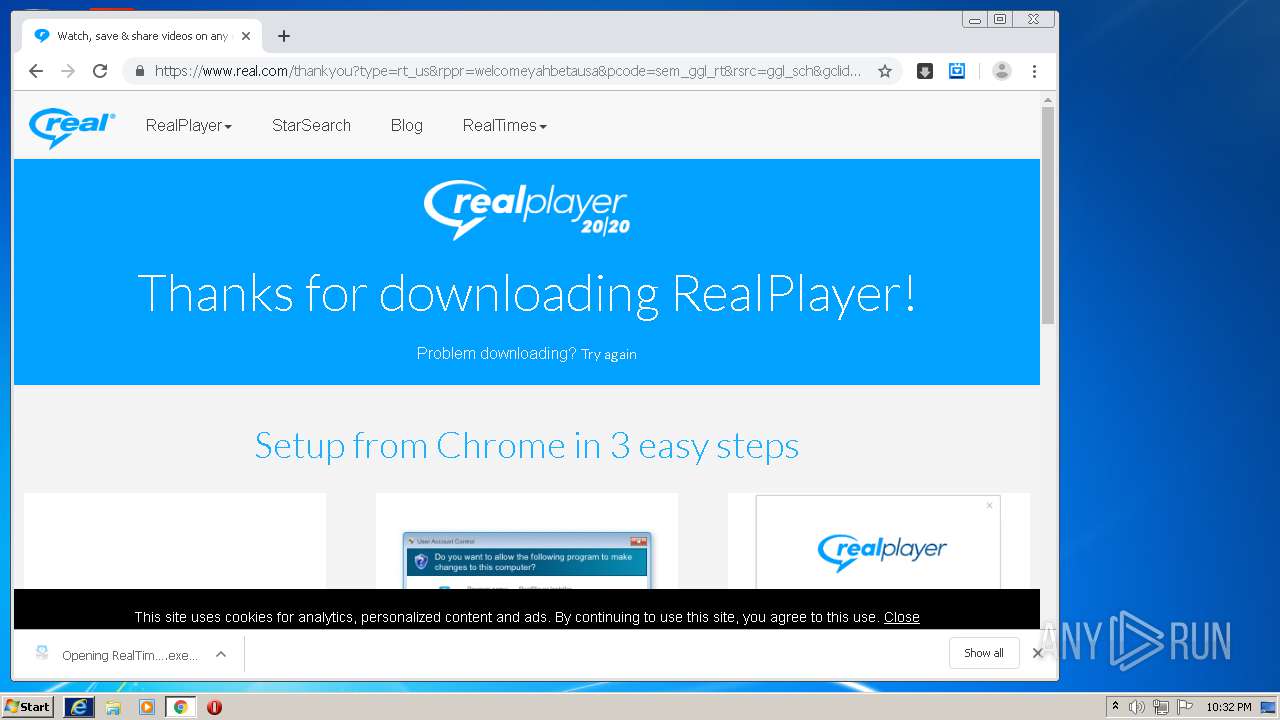The image size is (1280, 720).
Task: Click the User Account Control step thumbnail
Action: [x=527, y=559]
